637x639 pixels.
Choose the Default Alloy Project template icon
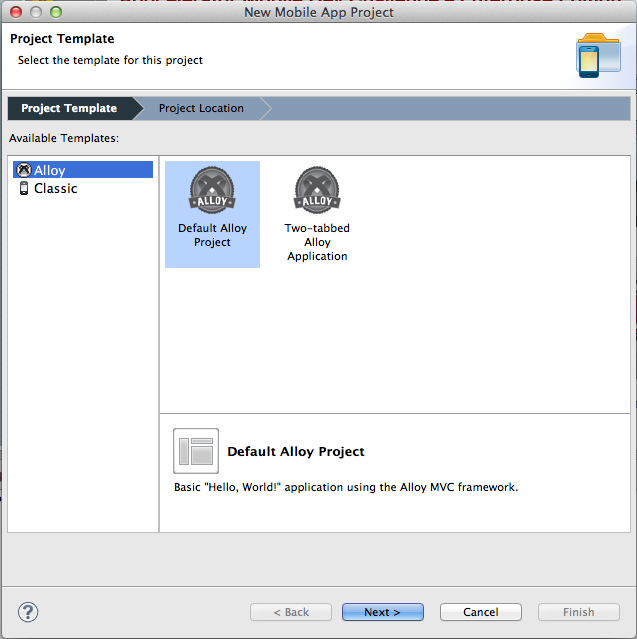pos(212,190)
